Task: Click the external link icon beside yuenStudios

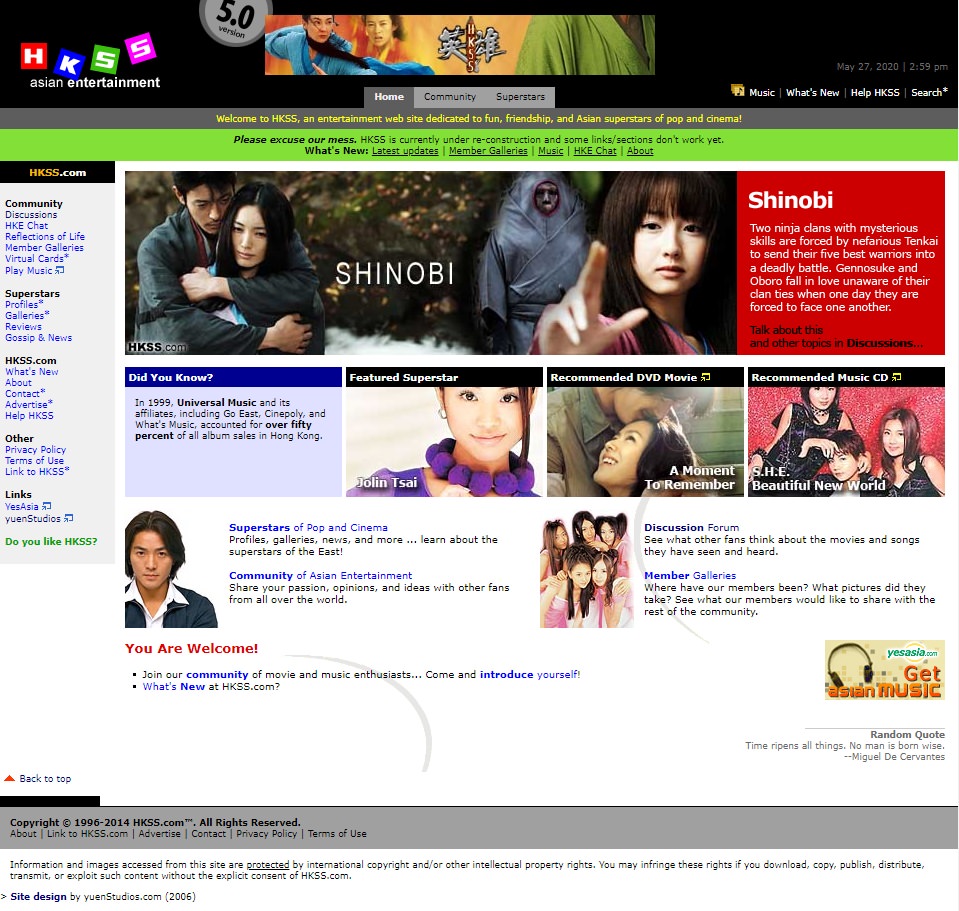Action: pos(68,518)
